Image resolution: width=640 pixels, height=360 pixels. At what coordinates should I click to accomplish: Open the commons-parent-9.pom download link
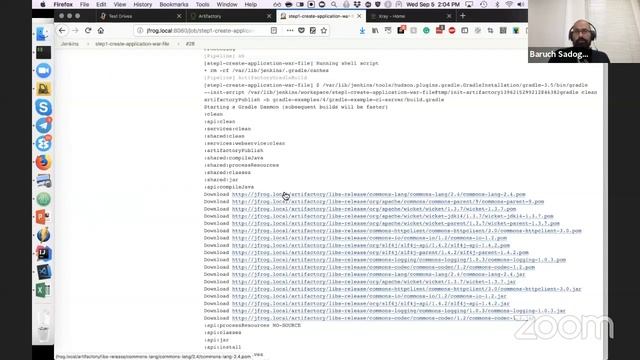388,202
